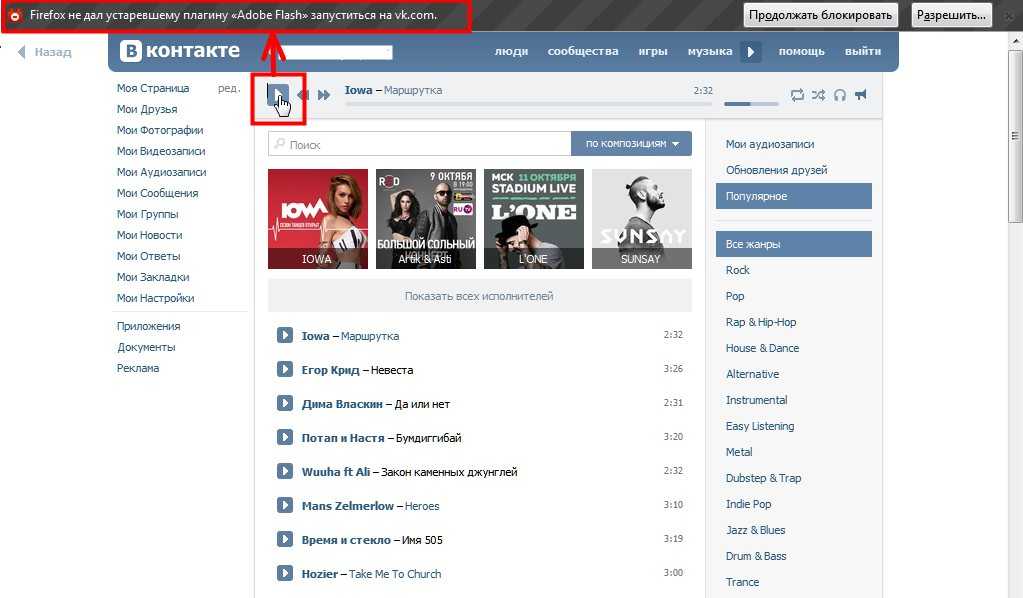Open the люди header menu
The image size is (1023, 598).
coord(511,52)
